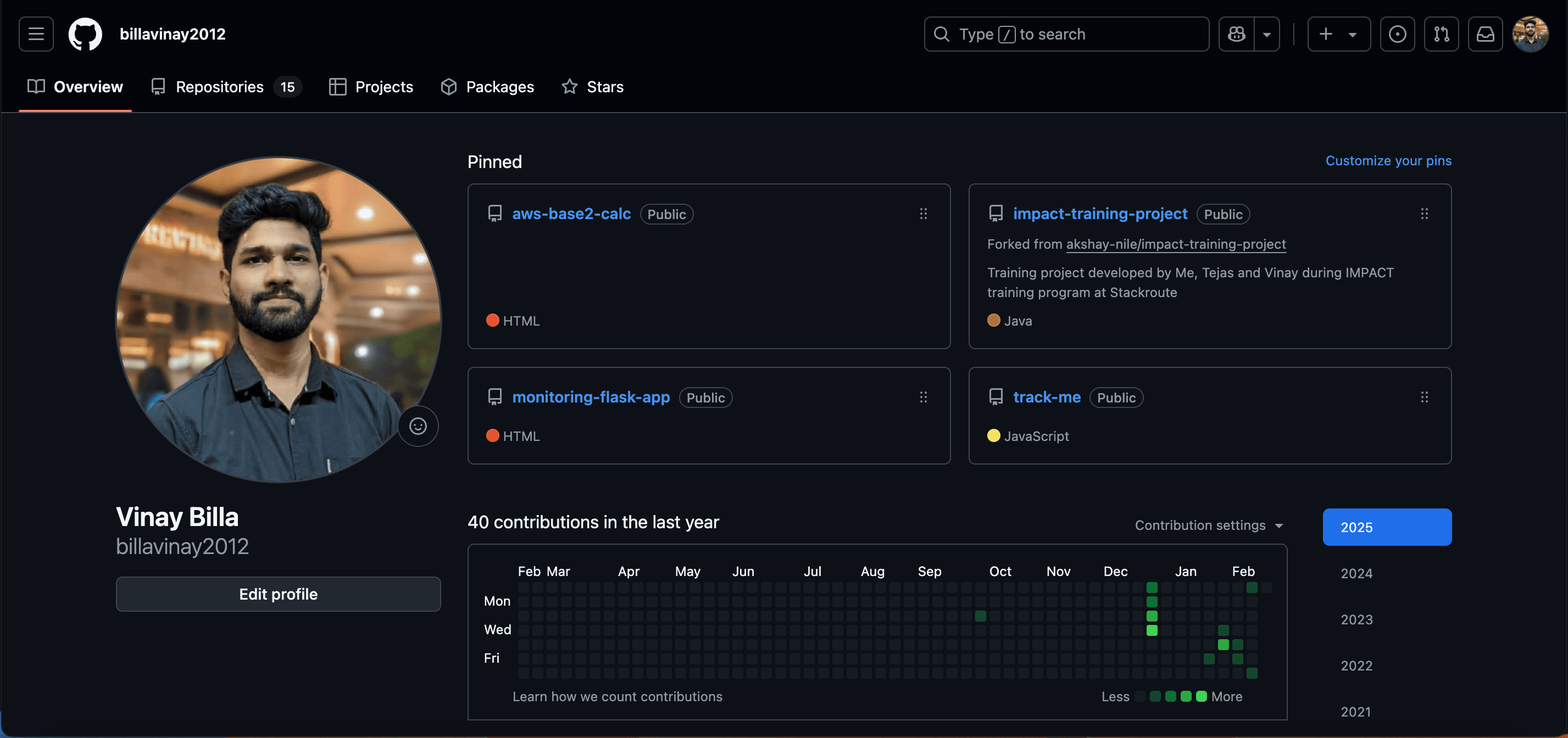
Task: Open the user avatar menu
Action: click(1530, 34)
